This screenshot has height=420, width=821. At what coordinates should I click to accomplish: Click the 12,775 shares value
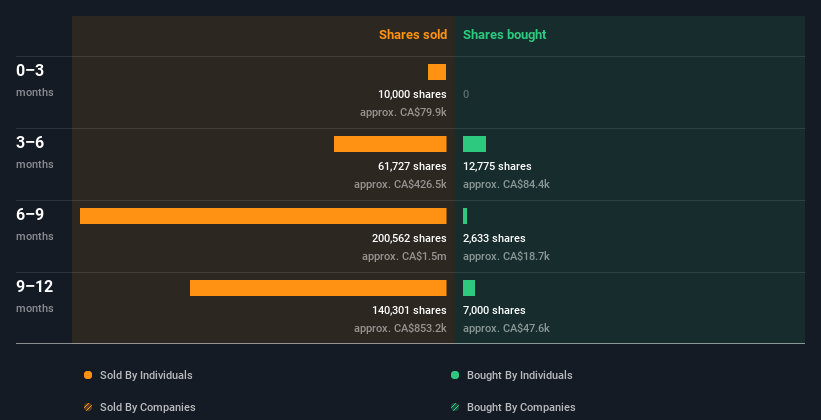coord(497,166)
